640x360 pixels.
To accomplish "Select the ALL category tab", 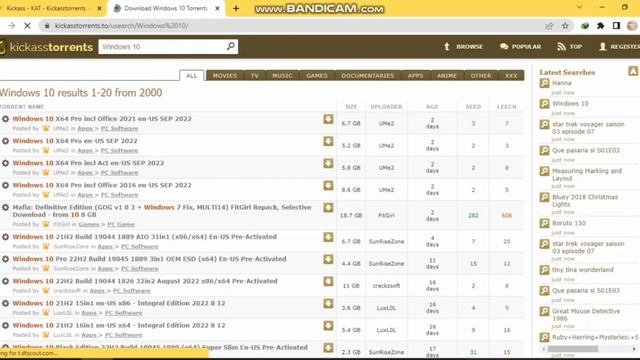I will [191, 76].
